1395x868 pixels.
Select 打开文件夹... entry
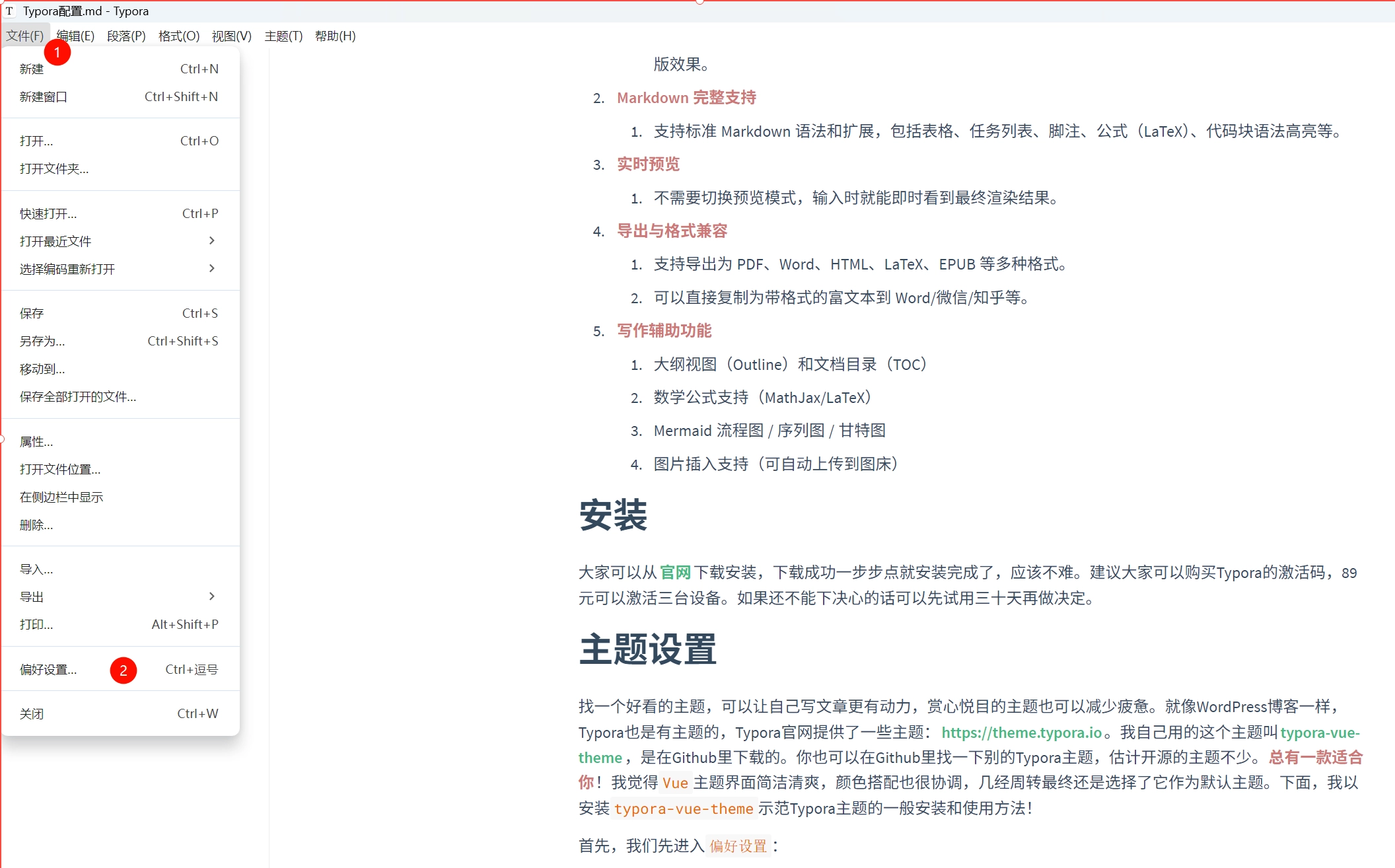pyautogui.click(x=120, y=168)
